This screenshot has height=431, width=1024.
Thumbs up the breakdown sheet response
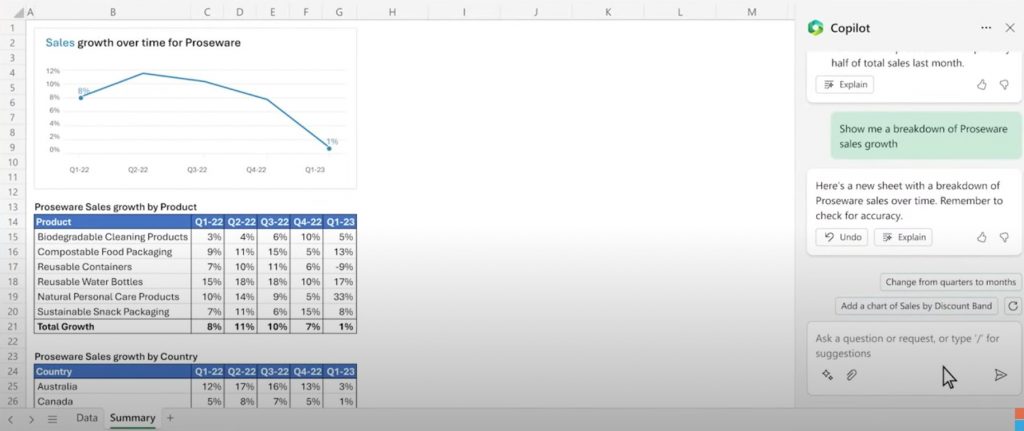[981, 237]
